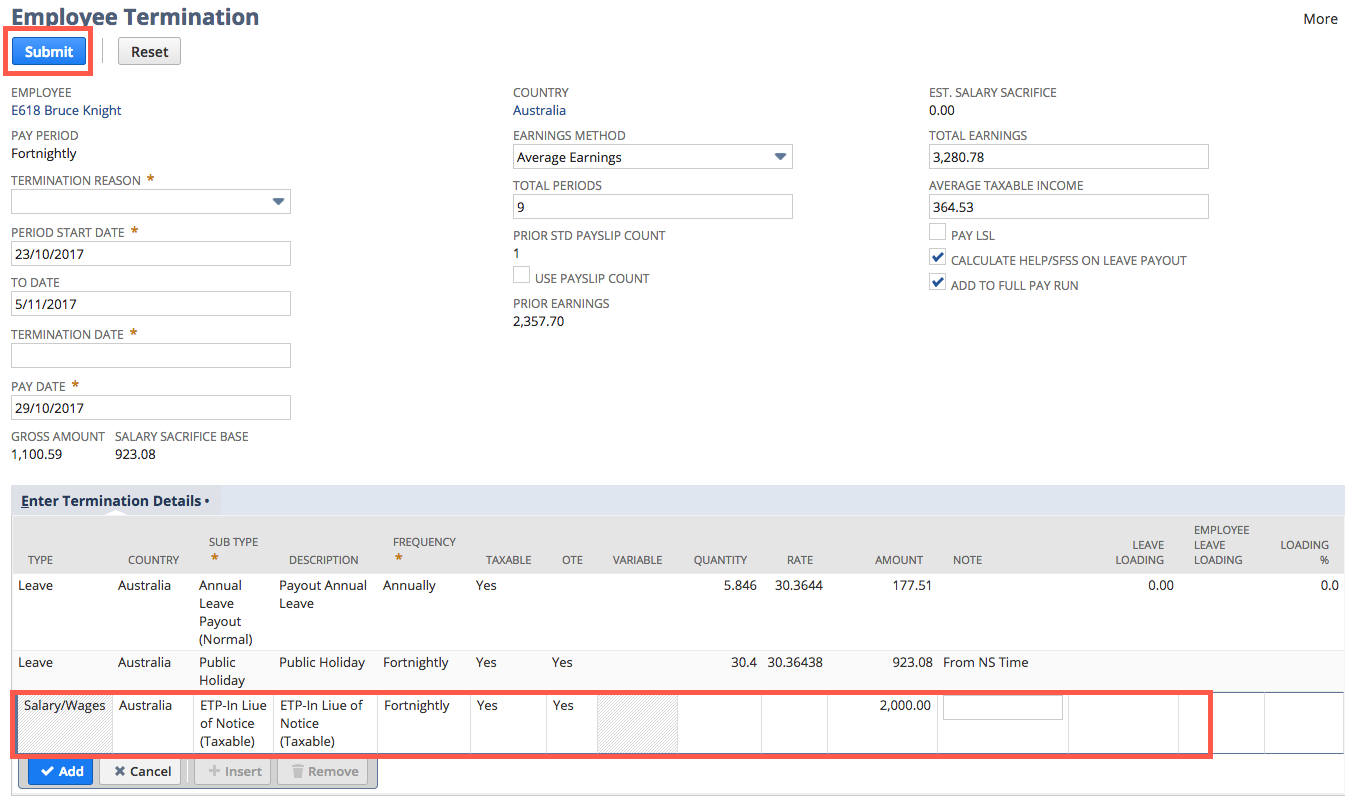Viewport: 1345px width, 803px height.
Task: Click the Cancel X icon
Action: [x=118, y=771]
